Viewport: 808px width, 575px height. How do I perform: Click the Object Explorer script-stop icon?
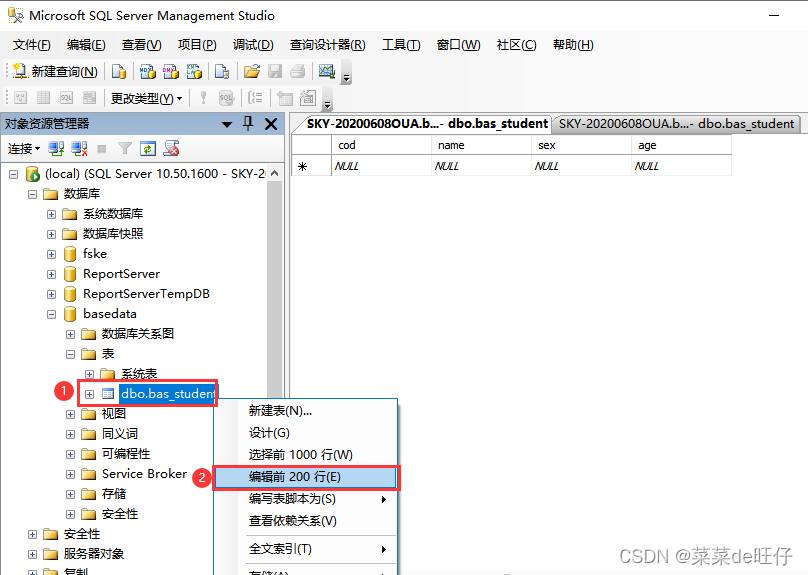point(171,148)
